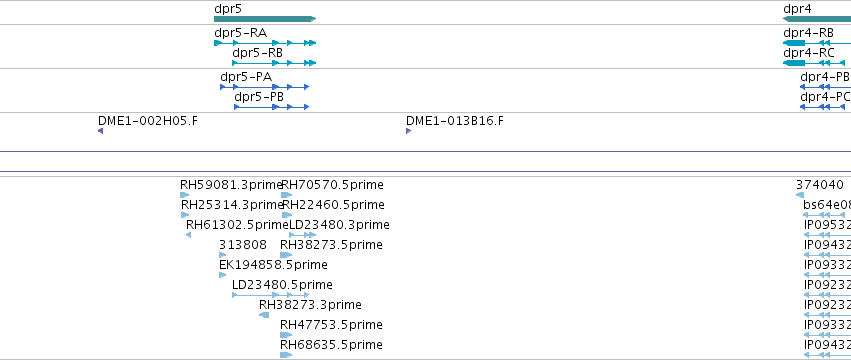The height and width of the screenshot is (360, 851).
Task: Open EST RH59081.3prime
Action: (x=185, y=195)
